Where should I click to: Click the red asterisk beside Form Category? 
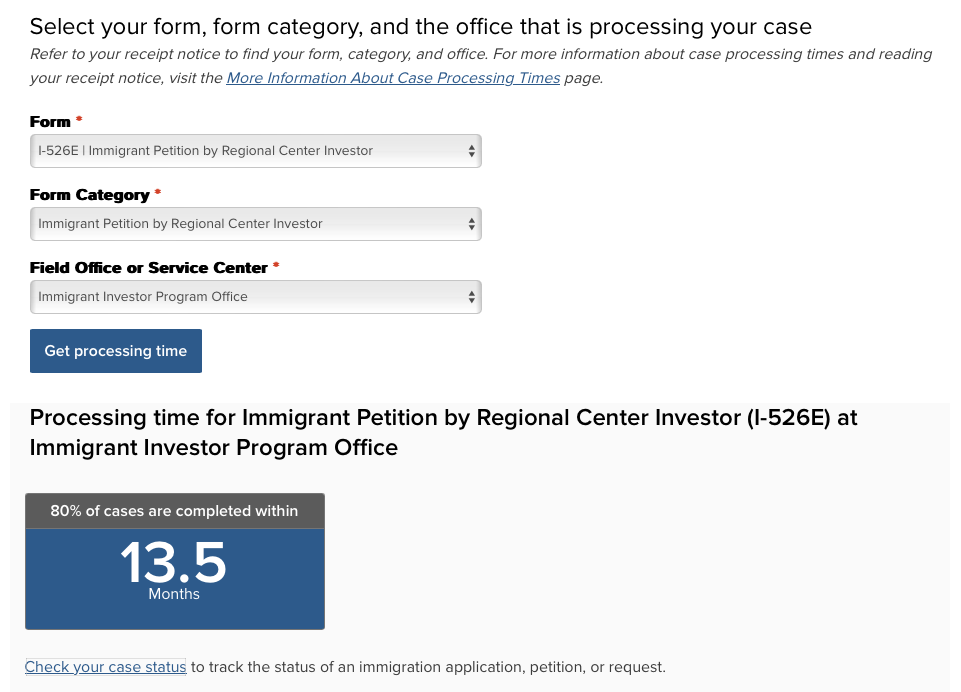[x=158, y=193]
